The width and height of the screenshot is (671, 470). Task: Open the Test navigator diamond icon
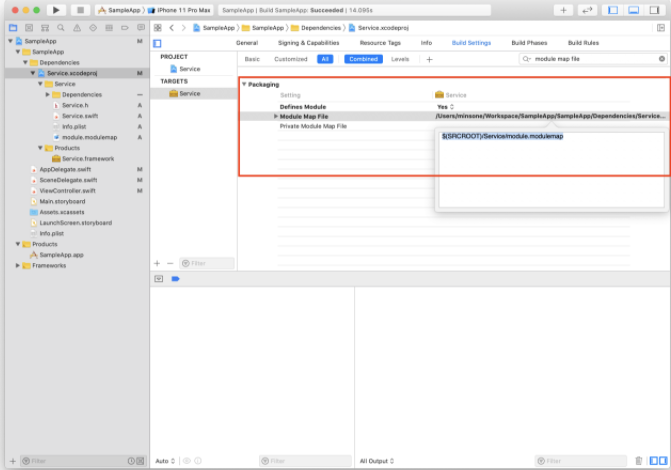click(93, 28)
